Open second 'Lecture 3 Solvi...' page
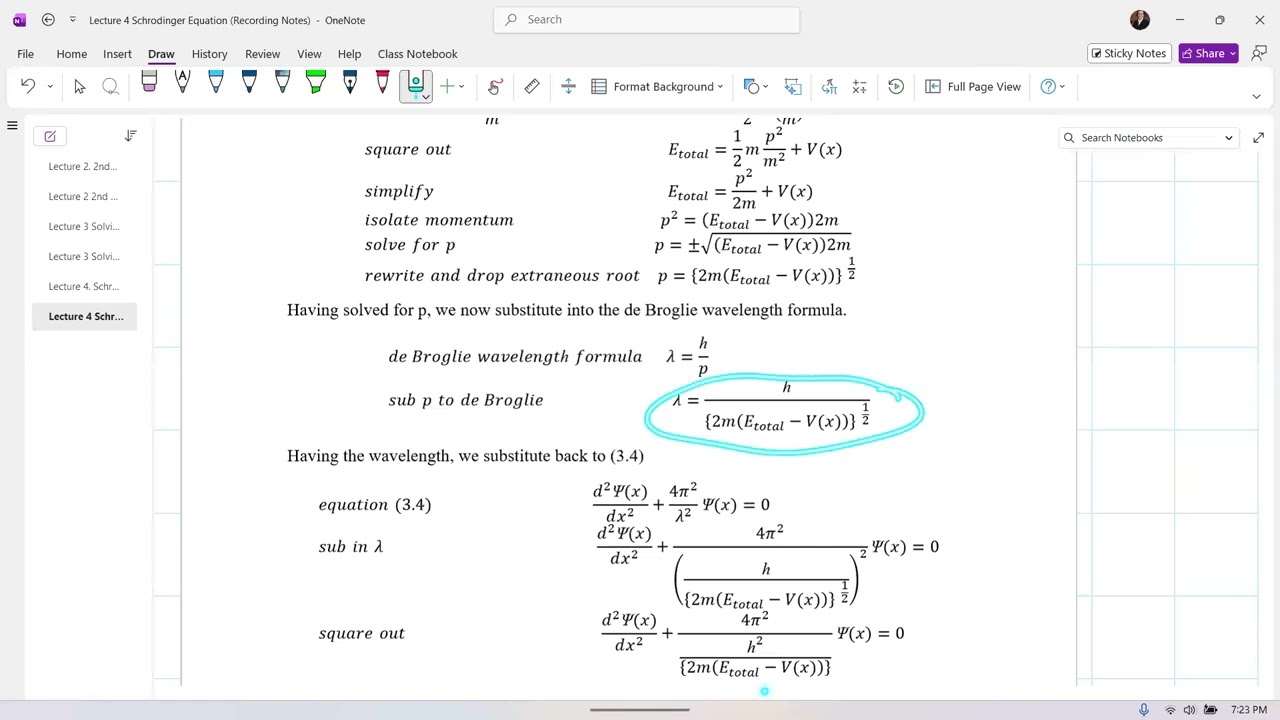Screen dimensions: 1280x720 pyautogui.click(x=84, y=256)
